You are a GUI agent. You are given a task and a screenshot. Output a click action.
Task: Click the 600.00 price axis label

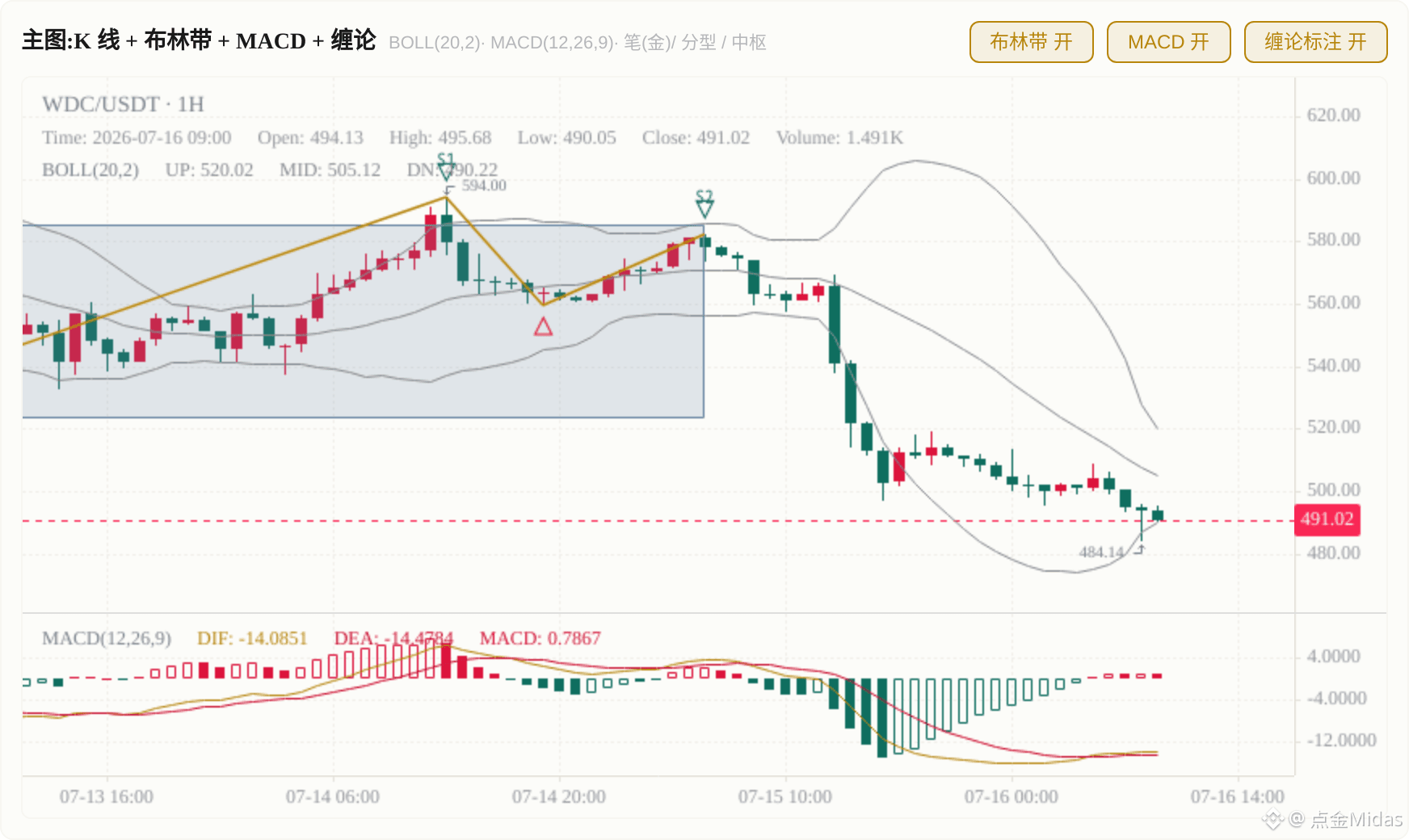[1333, 178]
